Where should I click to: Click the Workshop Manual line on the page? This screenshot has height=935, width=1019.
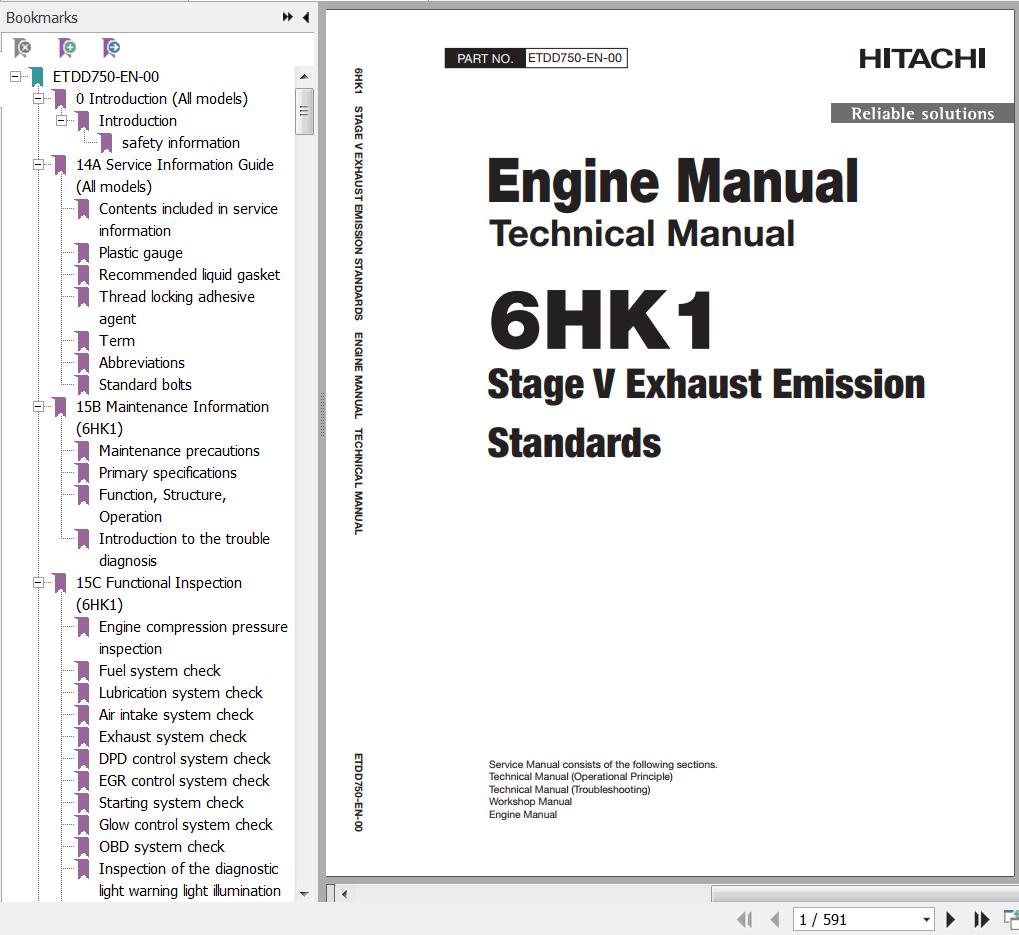(x=530, y=802)
